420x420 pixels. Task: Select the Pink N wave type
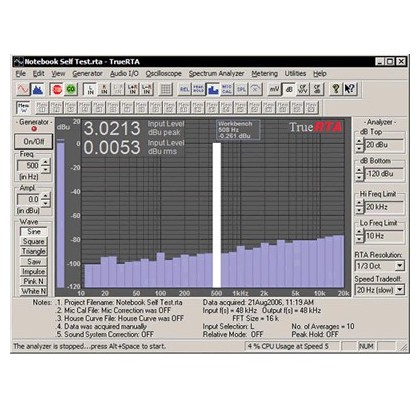point(34,281)
